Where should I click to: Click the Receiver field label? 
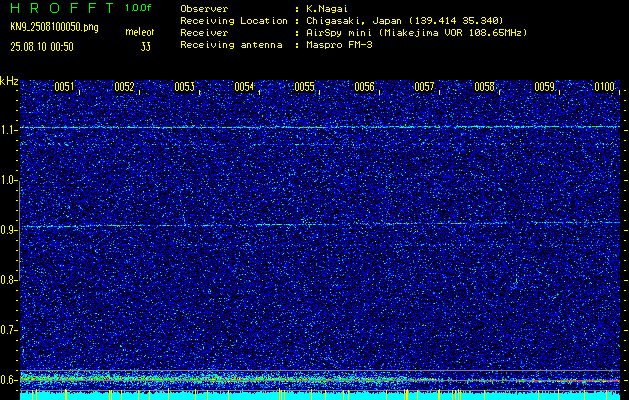[204, 32]
